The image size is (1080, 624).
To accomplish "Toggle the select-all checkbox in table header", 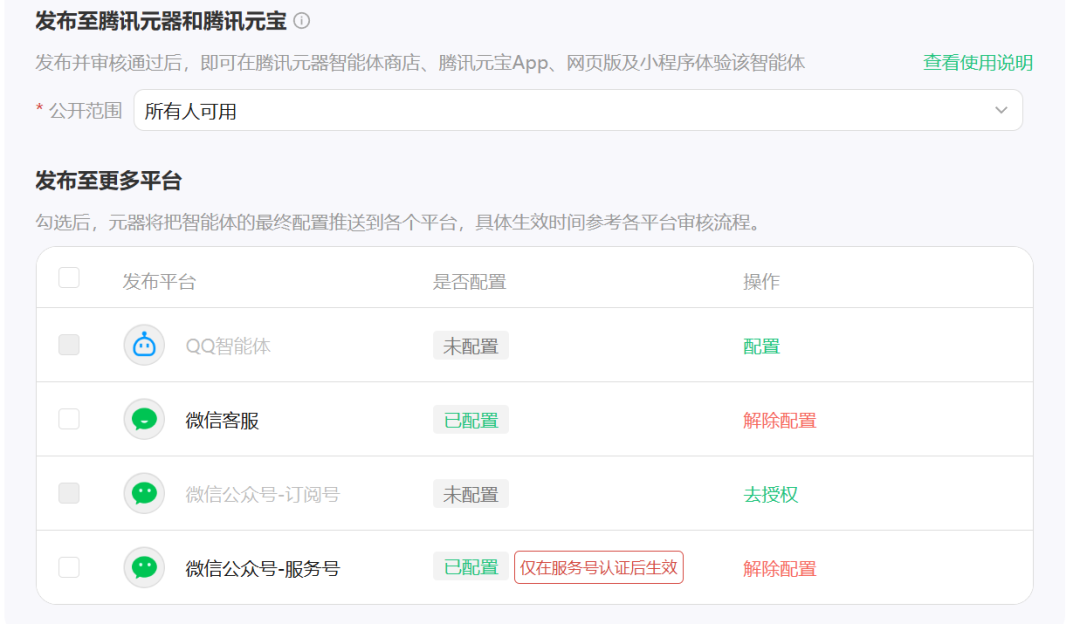I will click(x=69, y=278).
